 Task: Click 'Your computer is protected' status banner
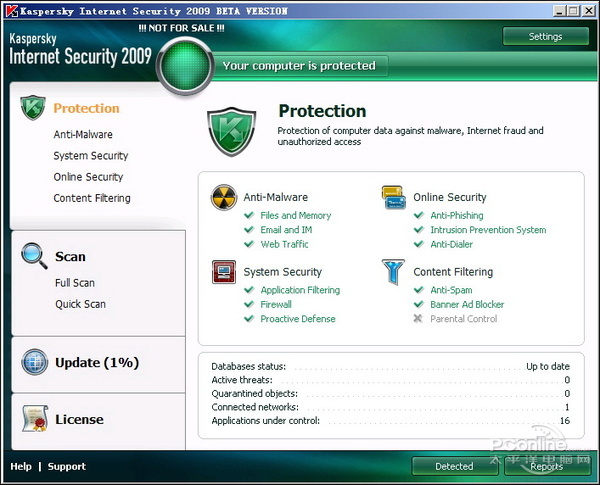point(299,66)
